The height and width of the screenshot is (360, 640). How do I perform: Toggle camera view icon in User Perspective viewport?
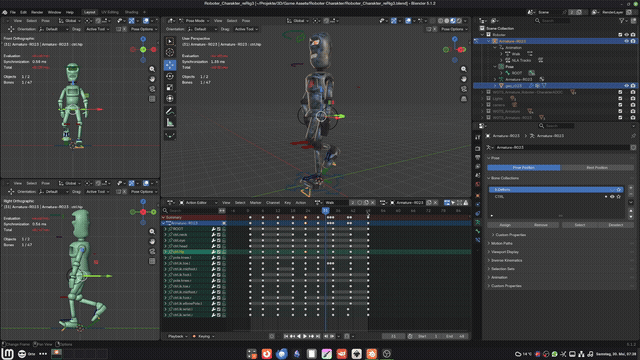pyautogui.click(x=464, y=89)
